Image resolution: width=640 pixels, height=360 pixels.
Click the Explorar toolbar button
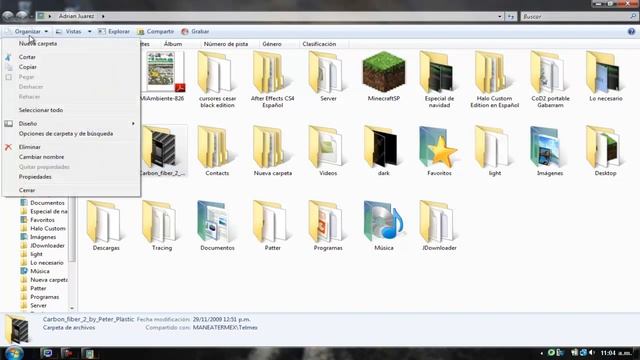(114, 31)
